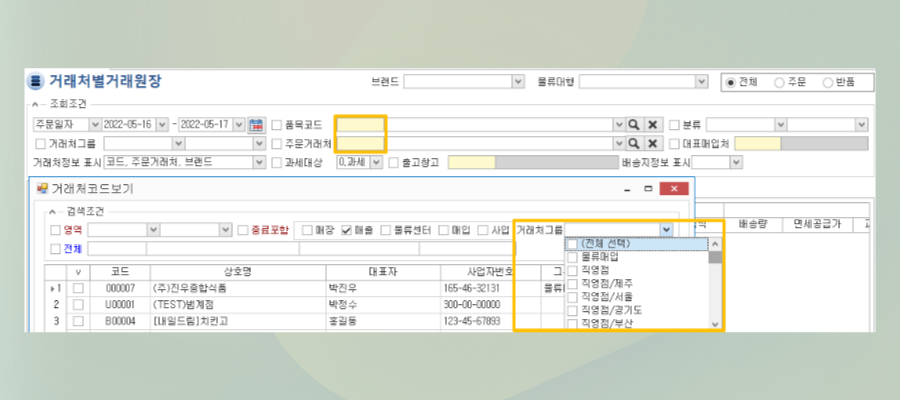
Task: Open end date 2022-05-17 dropdown
Action: pos(239,125)
